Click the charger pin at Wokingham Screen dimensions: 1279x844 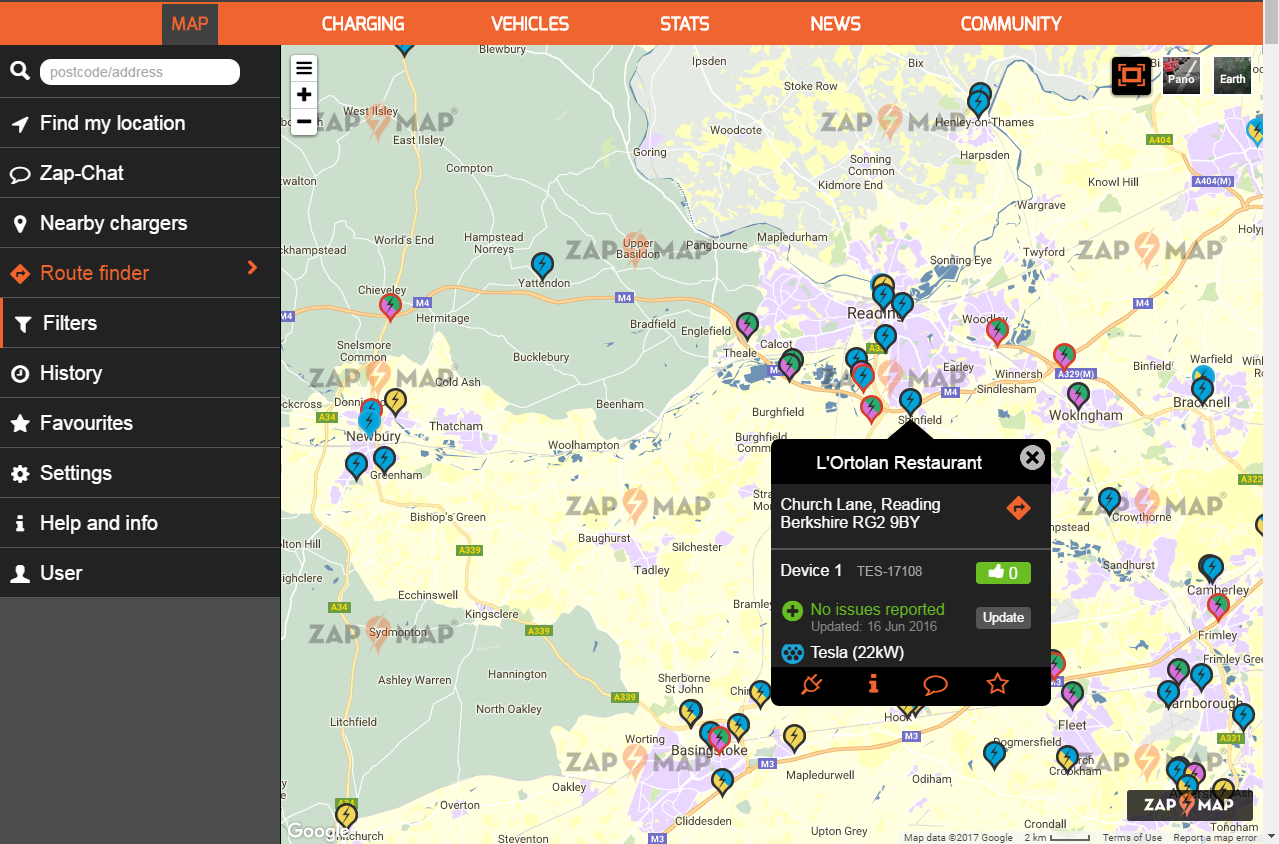click(1078, 396)
